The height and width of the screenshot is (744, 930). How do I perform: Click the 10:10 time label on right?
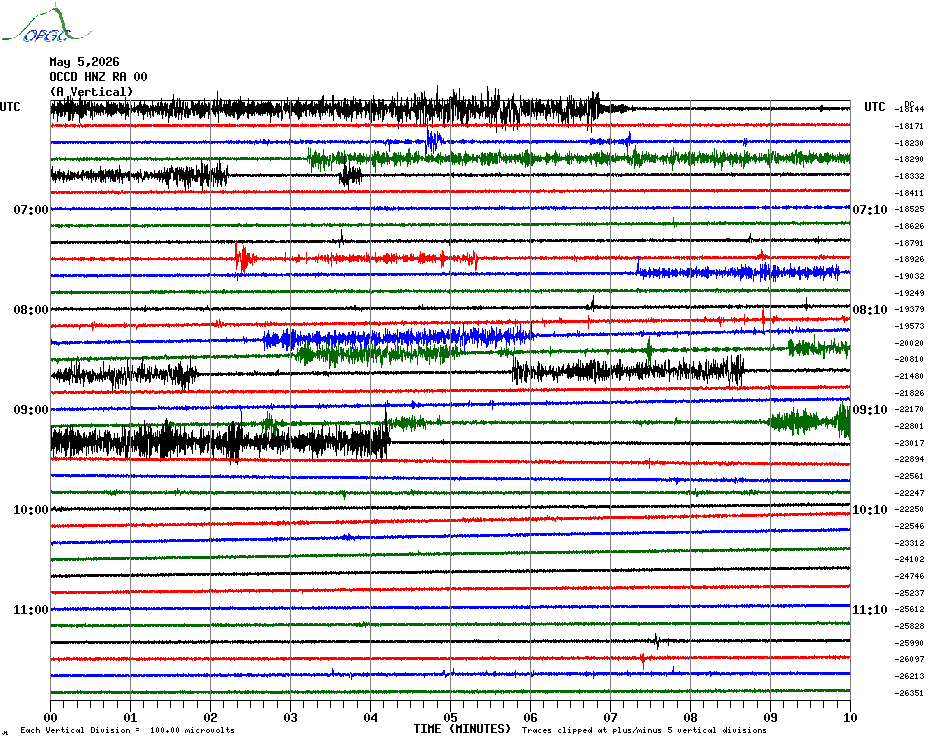tap(870, 510)
